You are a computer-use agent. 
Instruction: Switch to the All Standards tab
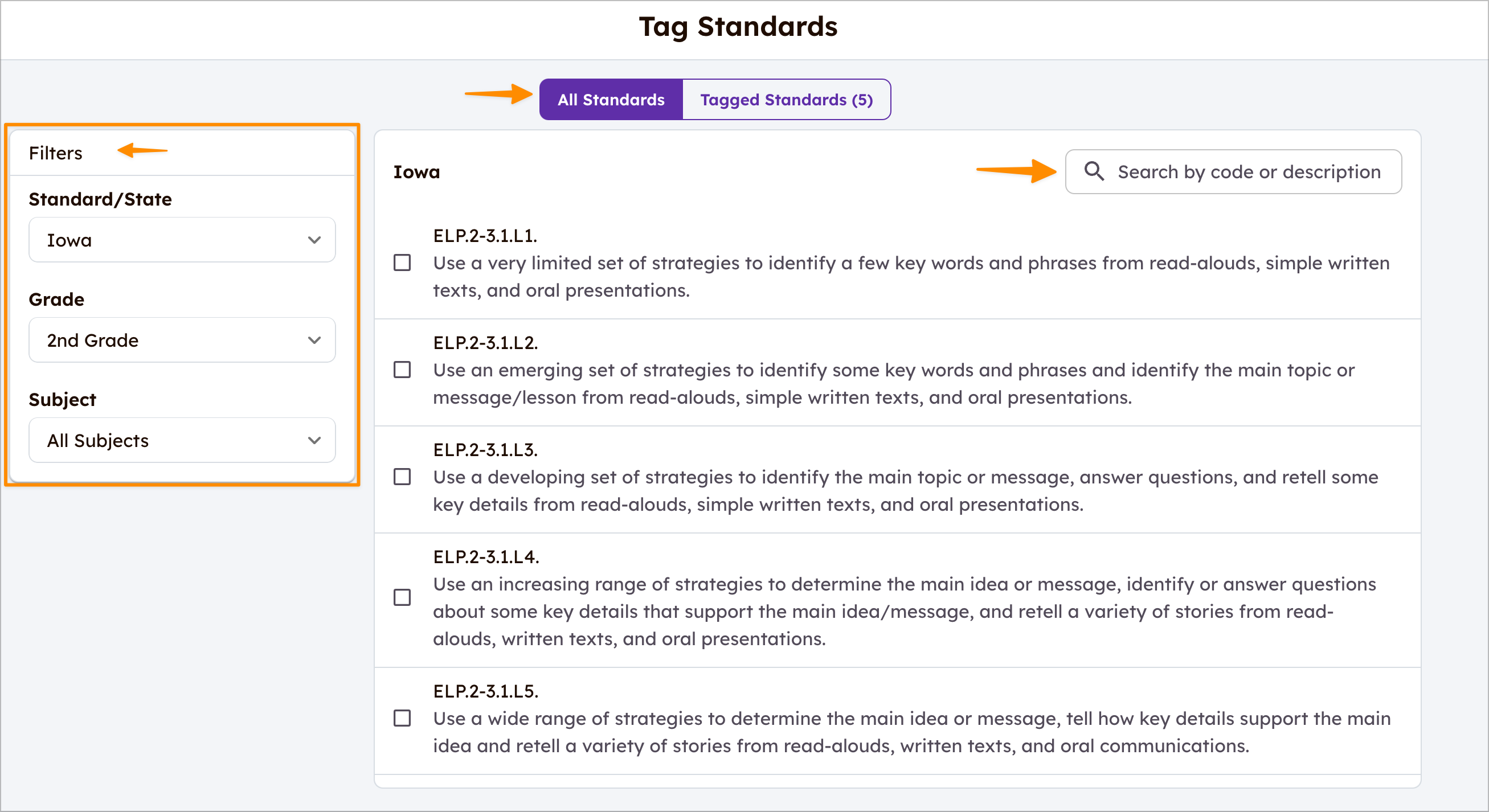[x=611, y=100]
